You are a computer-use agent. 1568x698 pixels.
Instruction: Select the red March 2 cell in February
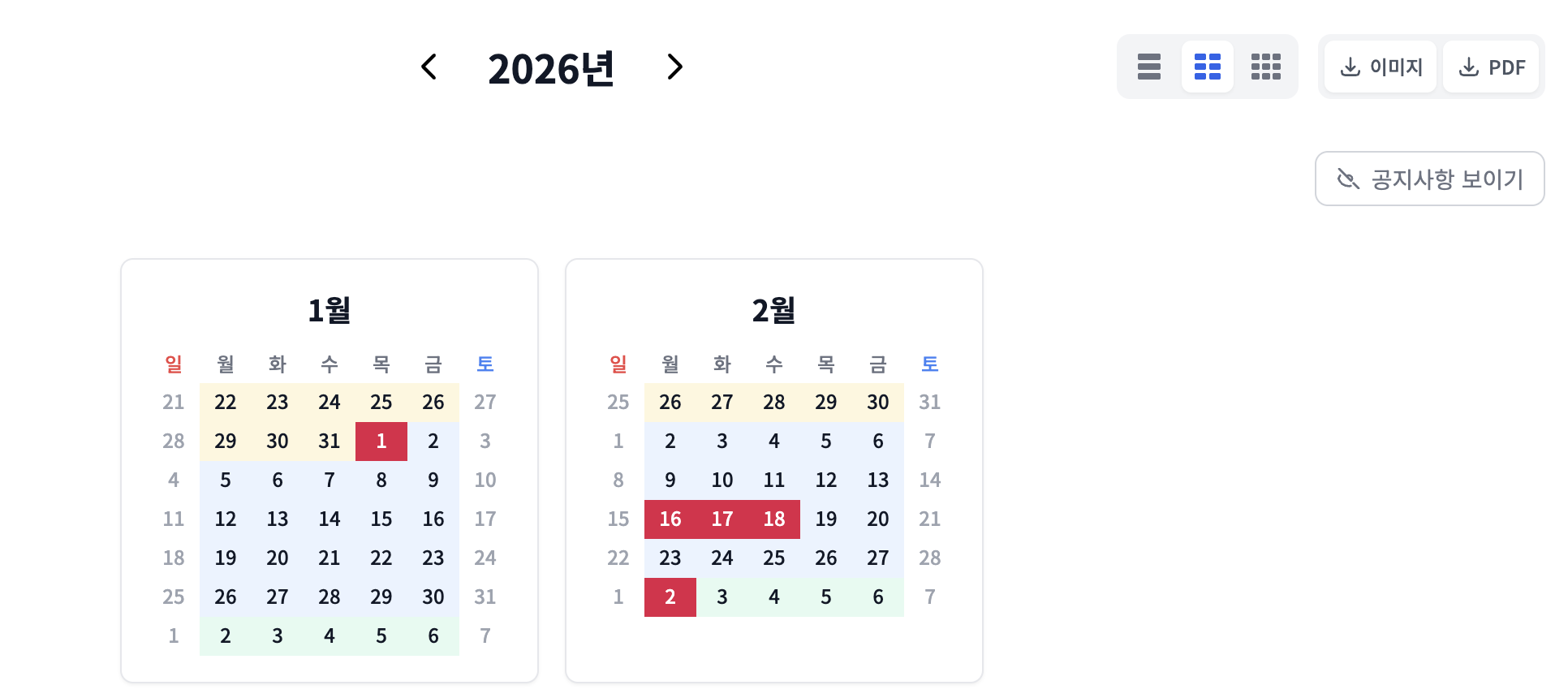coord(670,597)
